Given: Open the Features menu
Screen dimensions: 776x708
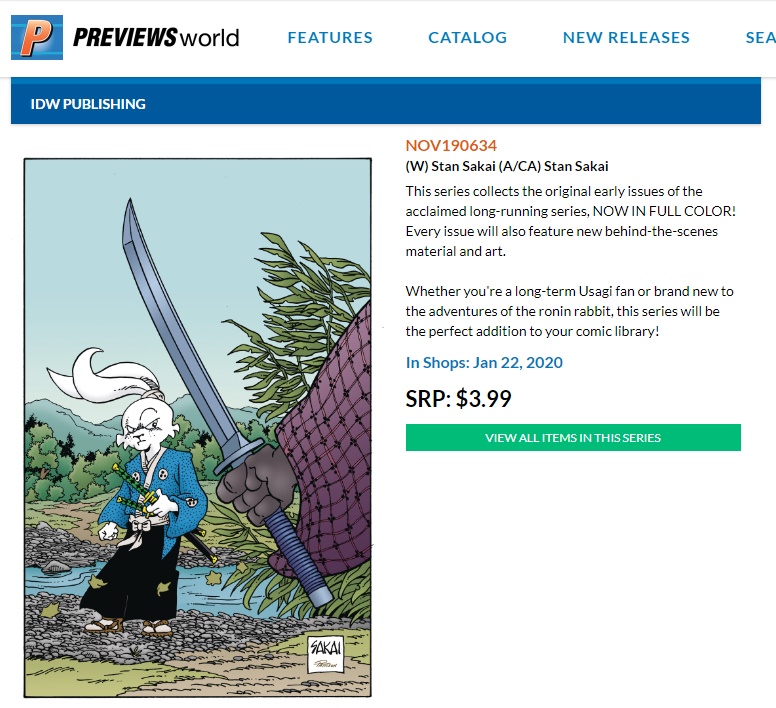Looking at the screenshot, I should pos(330,38).
